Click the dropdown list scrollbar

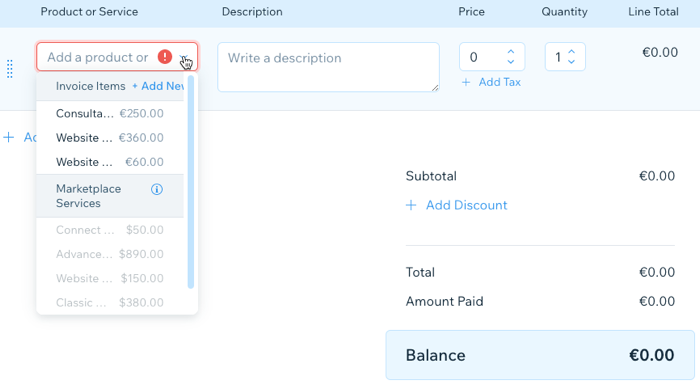click(191, 182)
